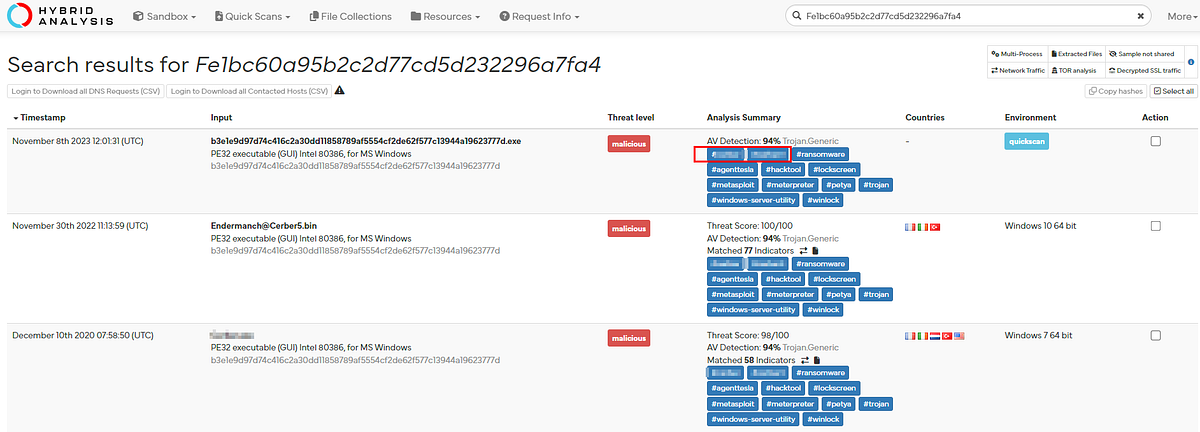Click the Threat Score: 100/100 text
This screenshot has width=1200, height=432.
point(750,226)
